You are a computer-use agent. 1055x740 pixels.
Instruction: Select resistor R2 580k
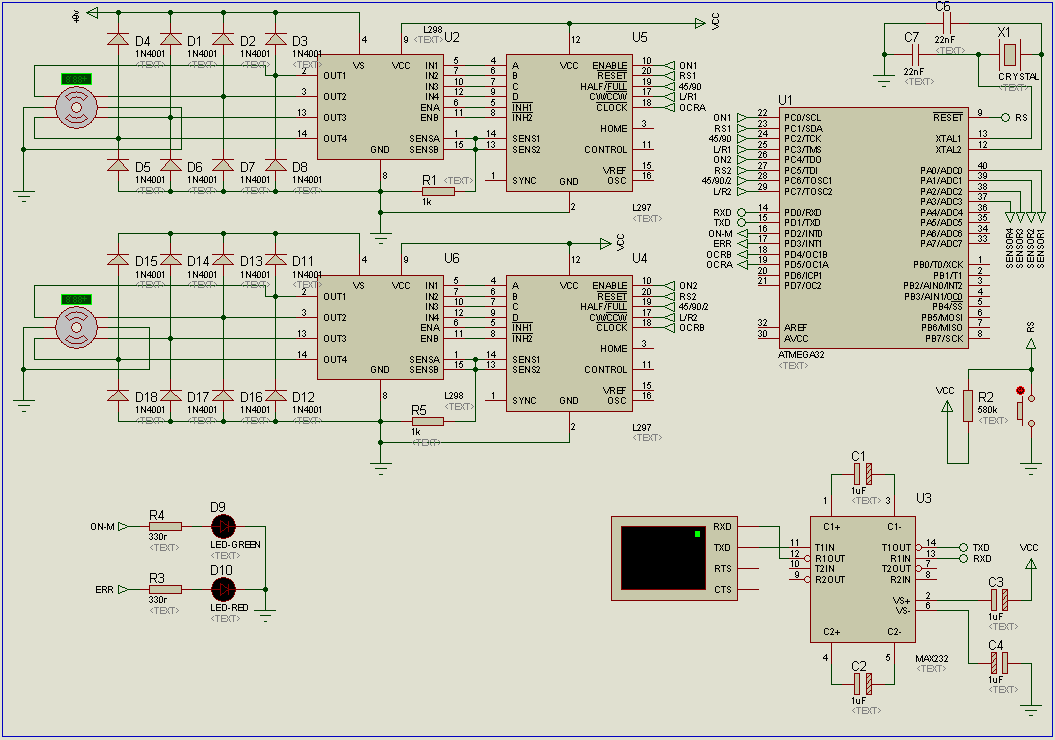coord(967,406)
